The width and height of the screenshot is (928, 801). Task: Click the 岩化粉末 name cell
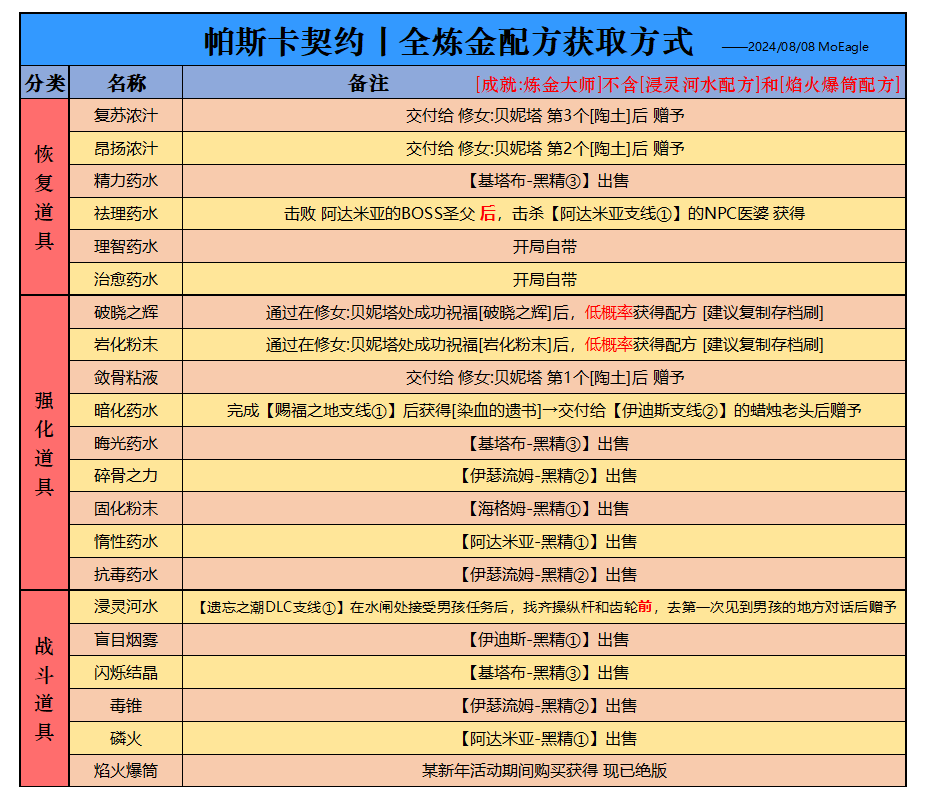[x=126, y=345]
